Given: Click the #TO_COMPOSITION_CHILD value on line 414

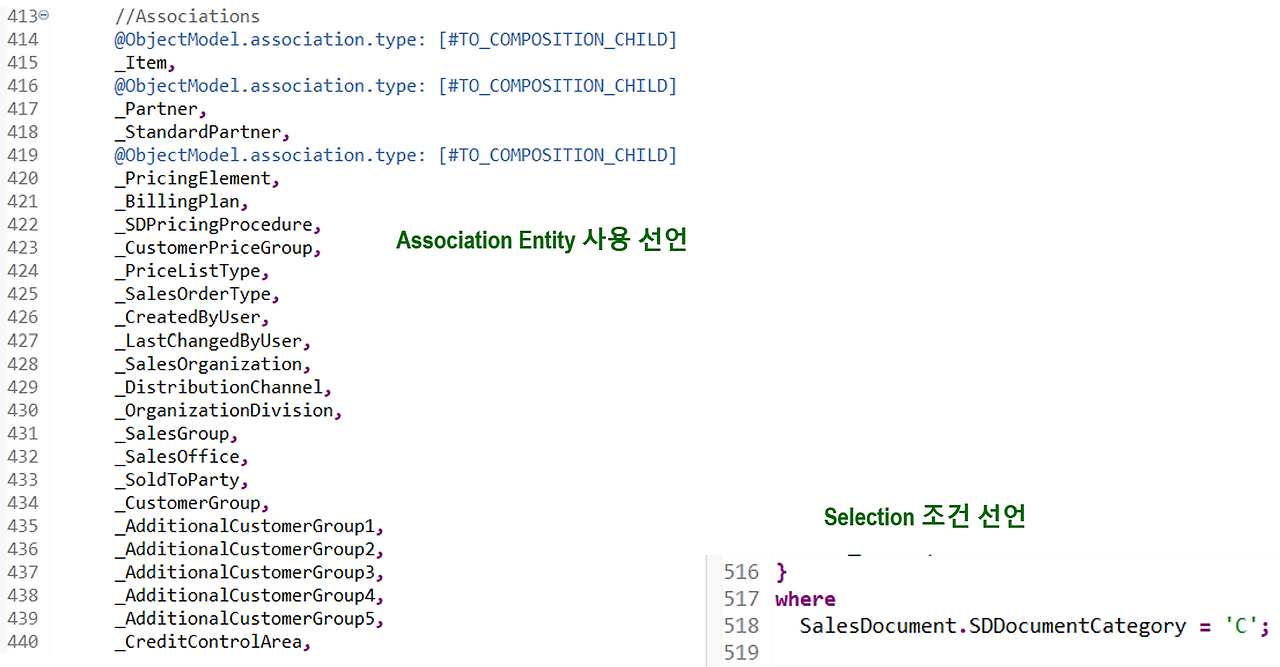Looking at the screenshot, I should [x=557, y=39].
